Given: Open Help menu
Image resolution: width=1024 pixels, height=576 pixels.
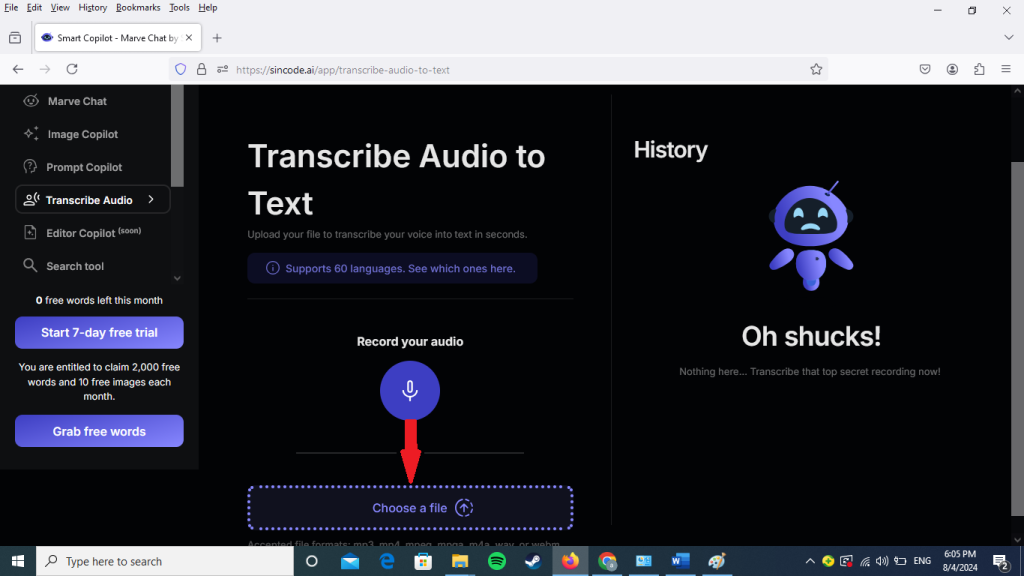Looking at the screenshot, I should pyautogui.click(x=208, y=8).
